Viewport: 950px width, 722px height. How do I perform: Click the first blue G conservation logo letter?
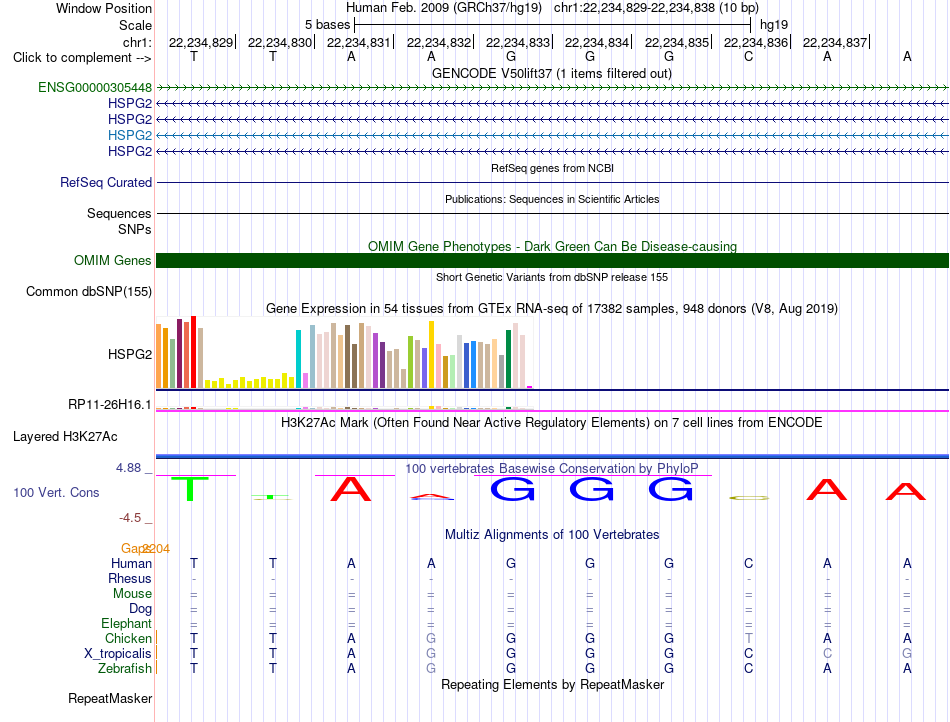tap(513, 489)
